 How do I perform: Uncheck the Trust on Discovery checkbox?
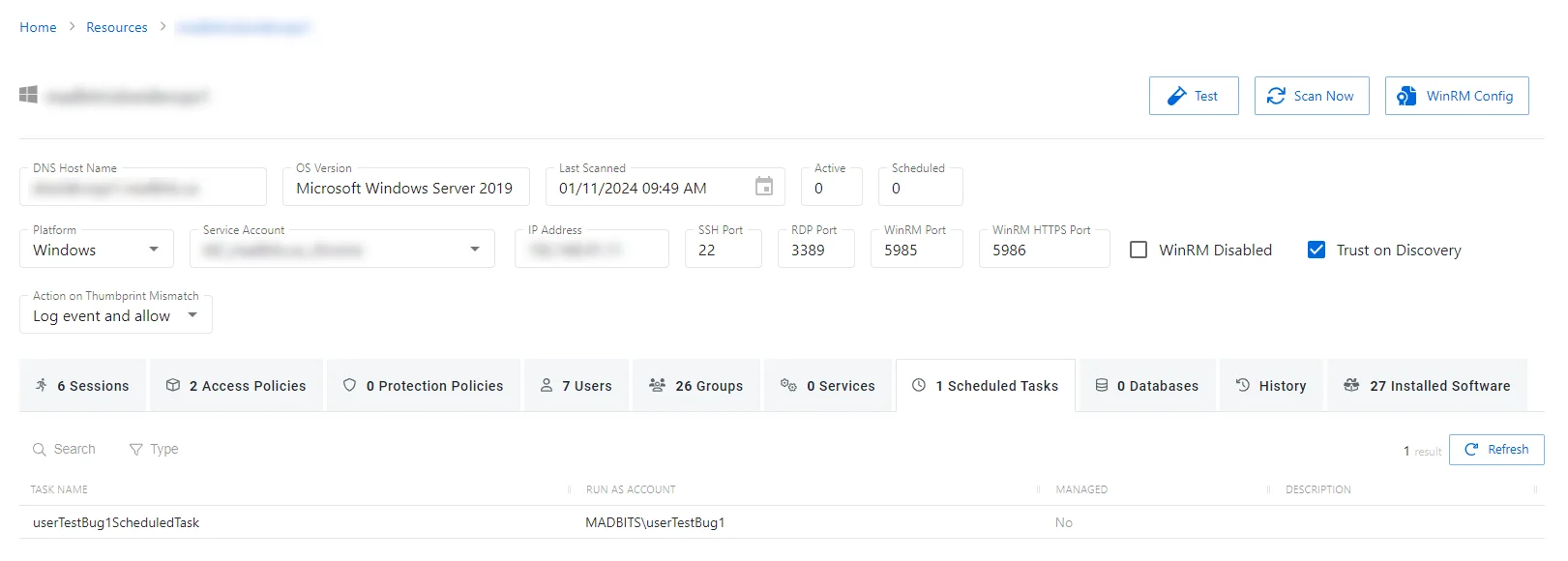point(1317,250)
